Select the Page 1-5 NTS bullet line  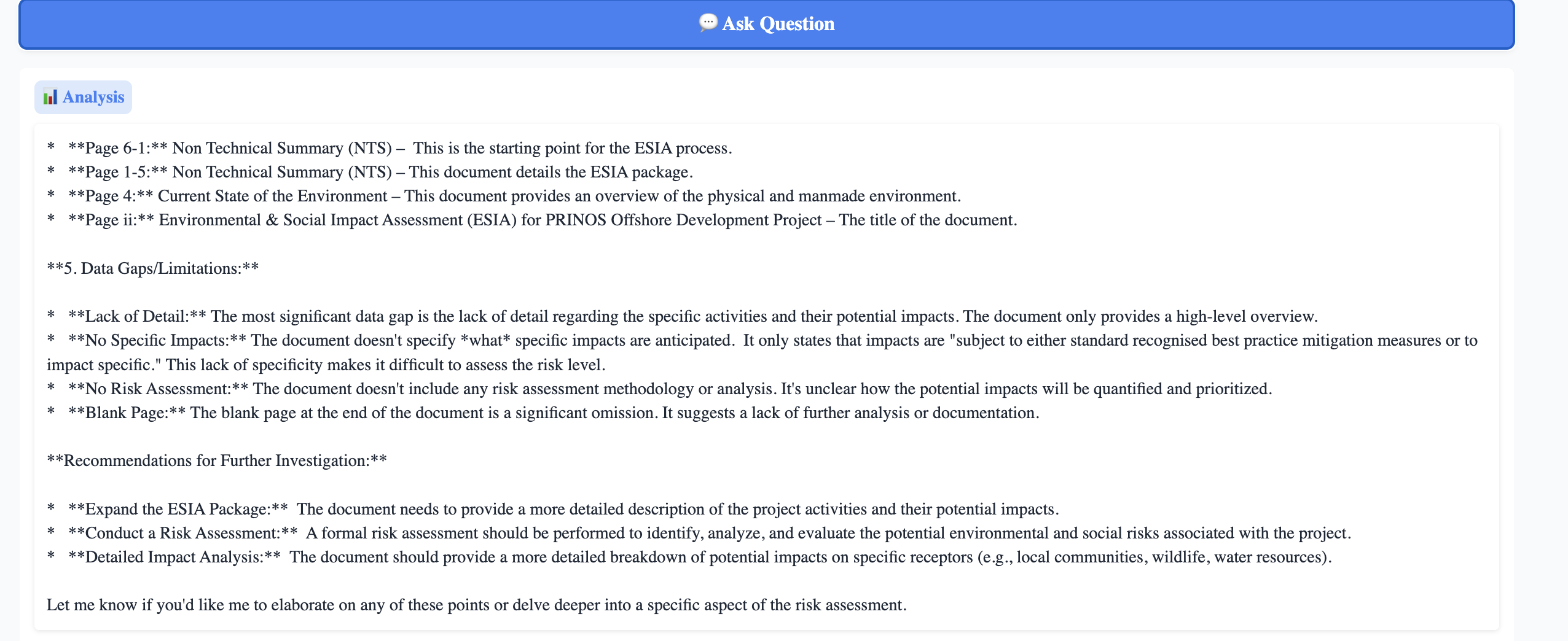click(369, 172)
